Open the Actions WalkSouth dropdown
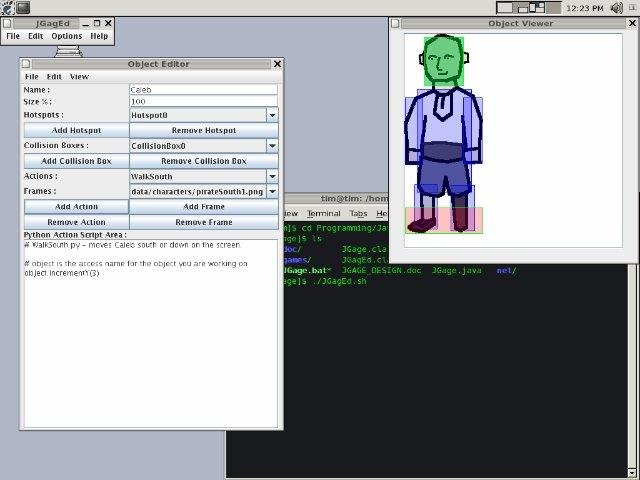 pyautogui.click(x=272, y=176)
